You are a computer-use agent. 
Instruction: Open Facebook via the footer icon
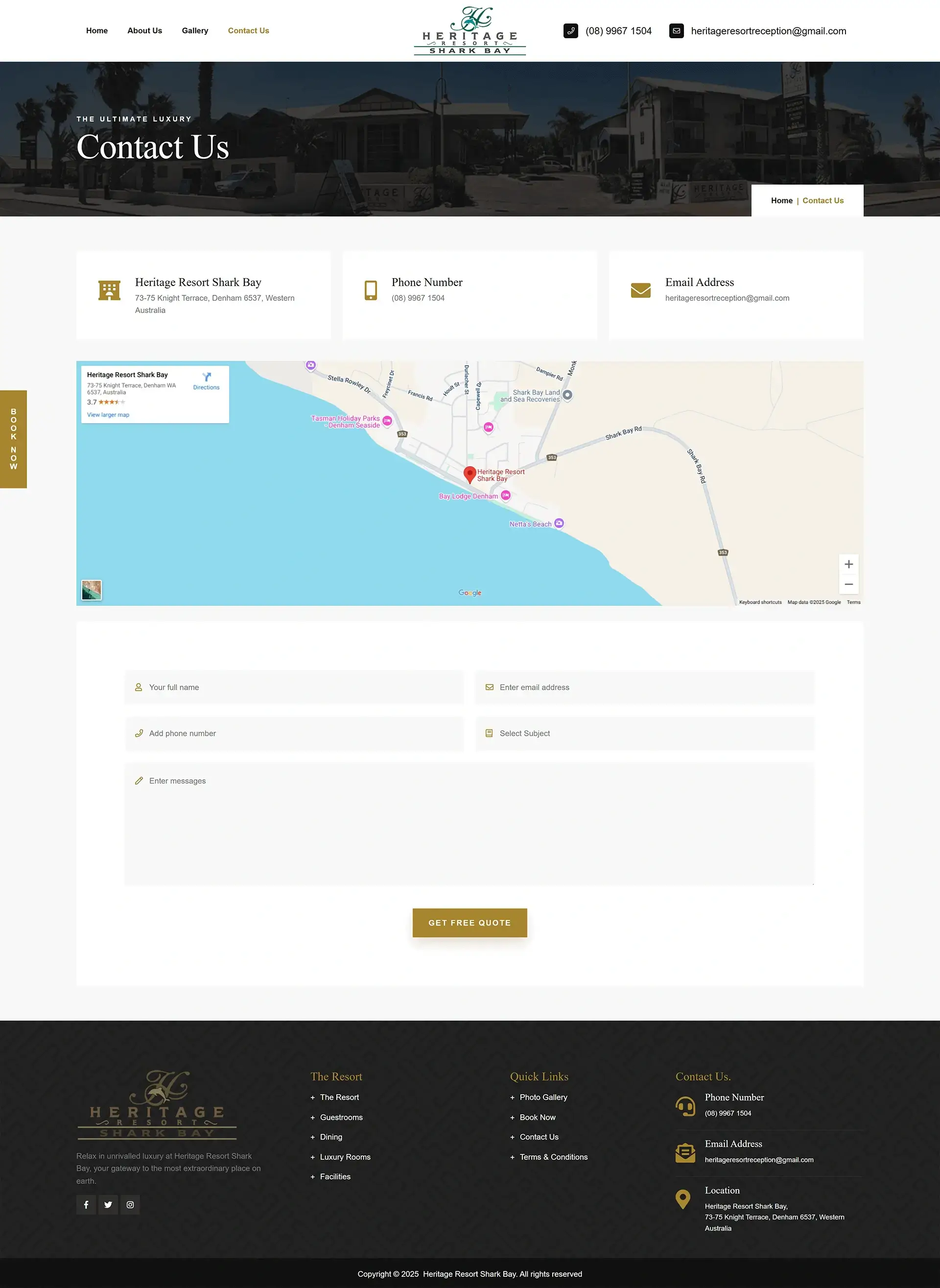click(x=86, y=1204)
